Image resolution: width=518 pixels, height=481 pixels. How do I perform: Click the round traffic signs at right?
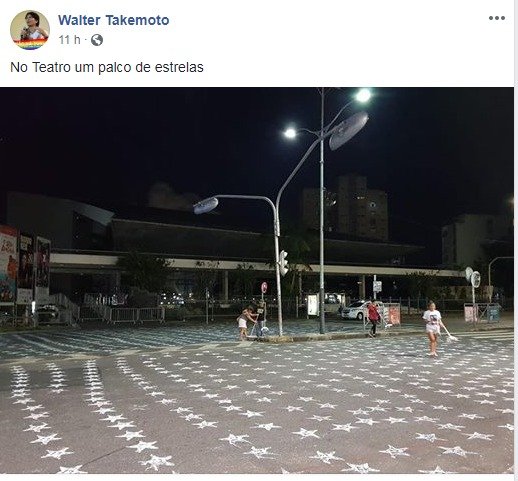473,277
